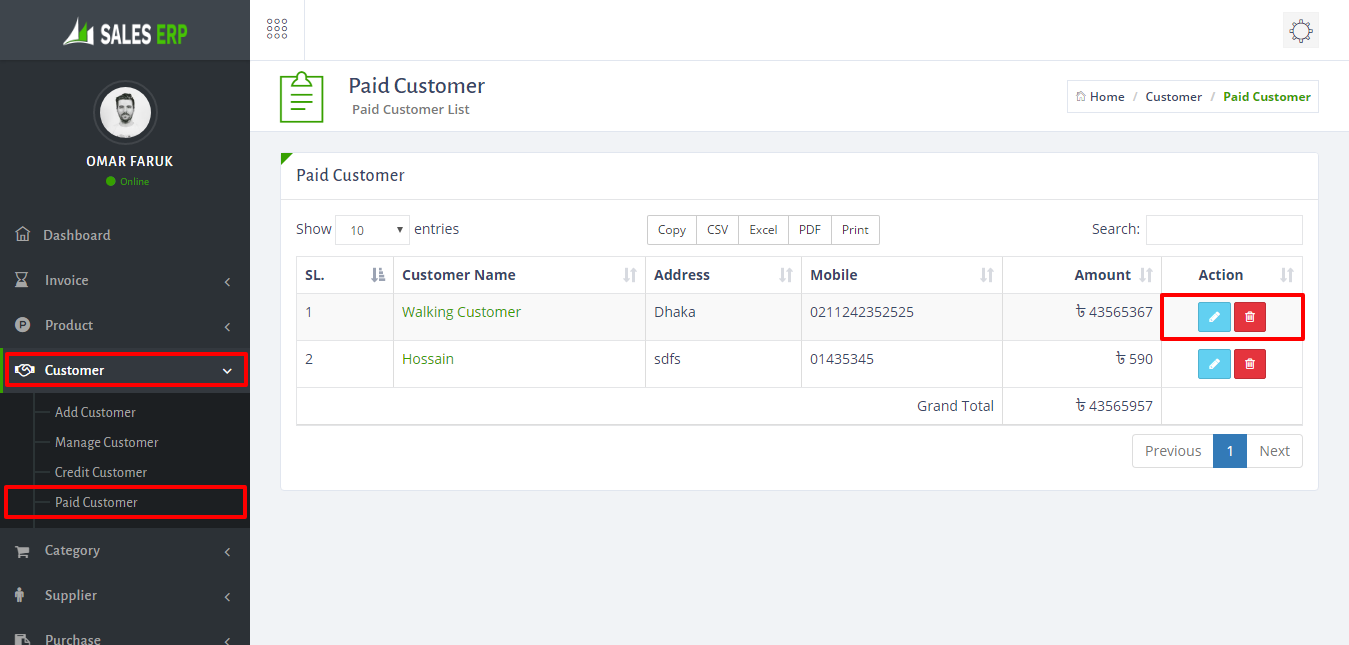Open the show entries count dropdown
The image size is (1349, 645).
coord(372,230)
